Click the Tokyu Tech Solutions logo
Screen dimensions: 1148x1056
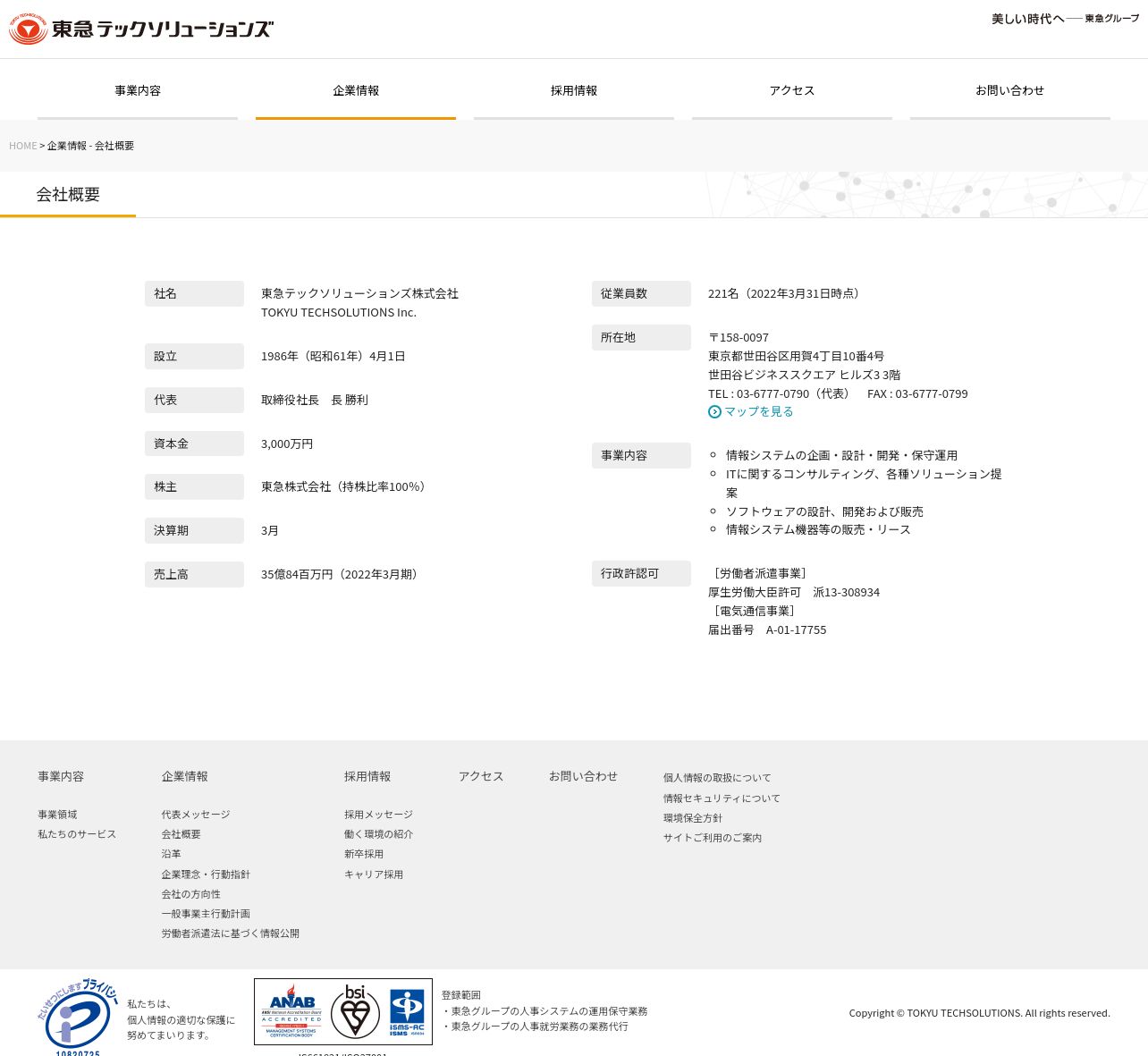click(141, 29)
